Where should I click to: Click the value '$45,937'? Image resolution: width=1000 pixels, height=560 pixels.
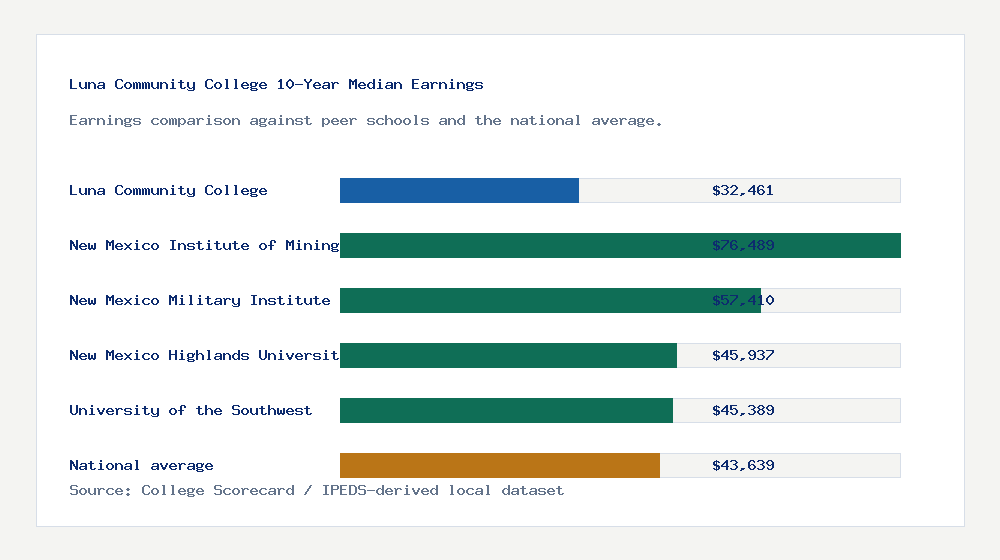[x=743, y=355]
